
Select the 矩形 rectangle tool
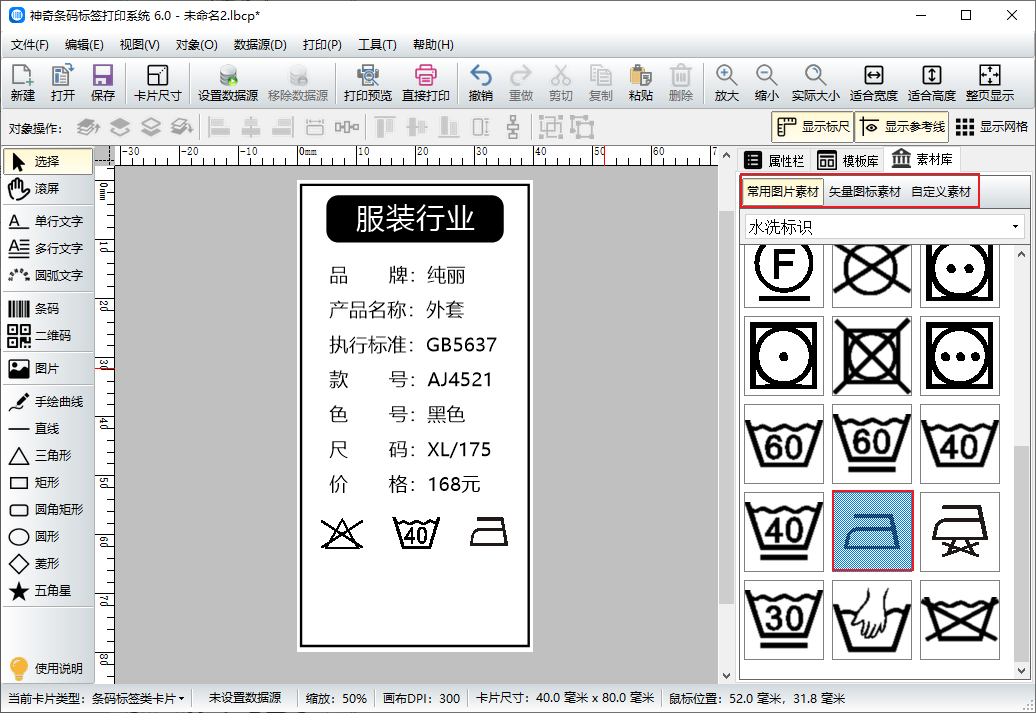point(48,483)
